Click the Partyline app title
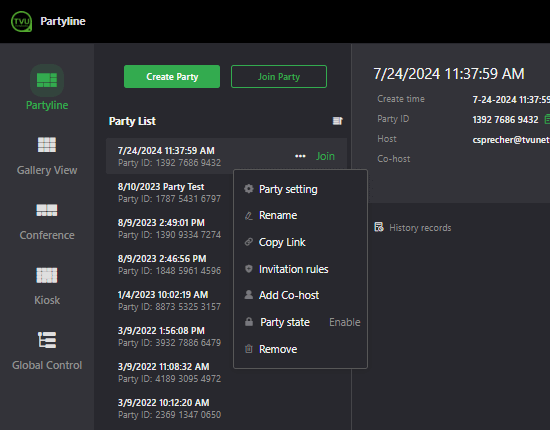The height and width of the screenshot is (430, 550). click(63, 21)
